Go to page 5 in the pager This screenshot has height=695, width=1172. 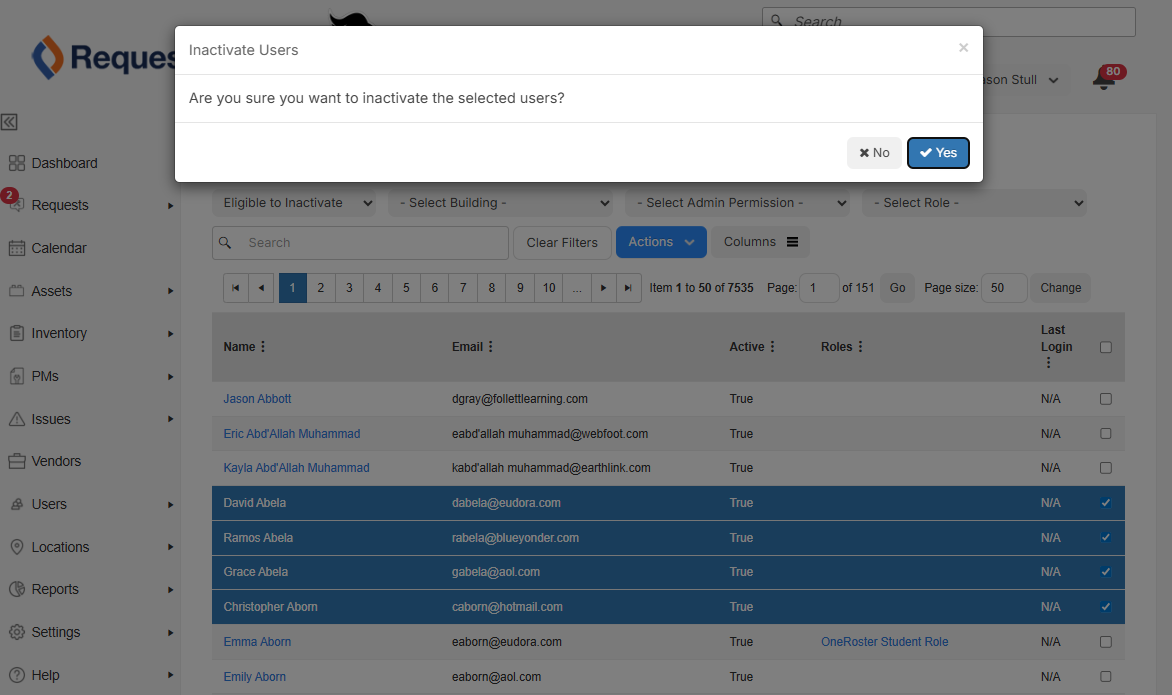click(406, 288)
